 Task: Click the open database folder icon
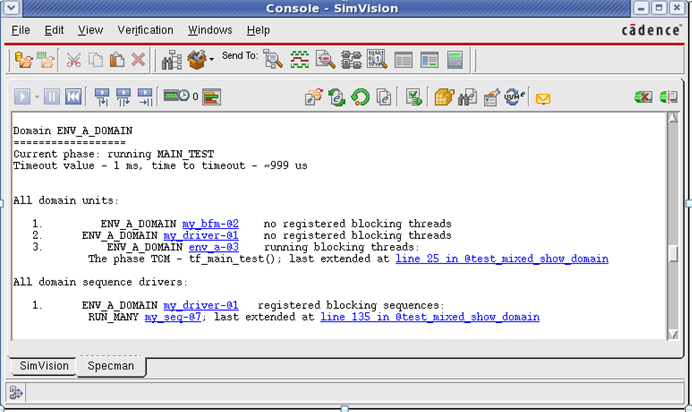click(x=24, y=60)
